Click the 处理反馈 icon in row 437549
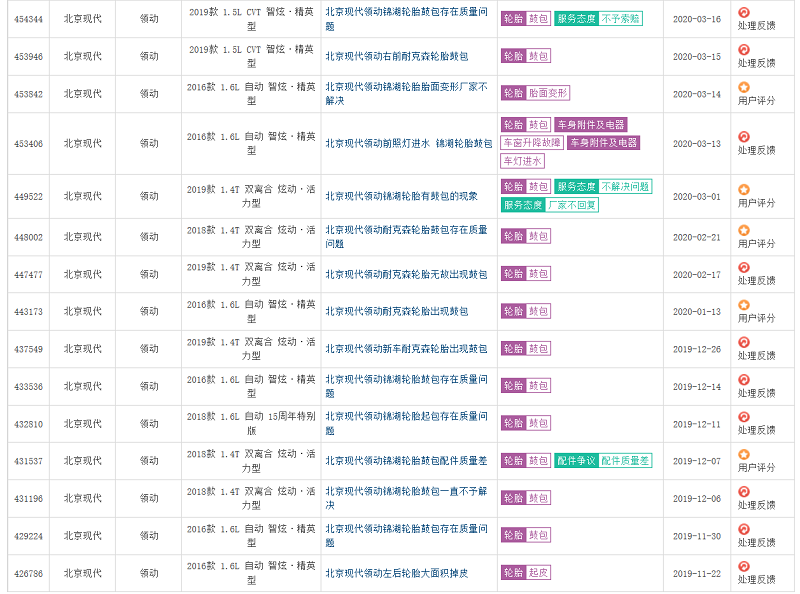The width and height of the screenshot is (800, 594). click(x=743, y=343)
